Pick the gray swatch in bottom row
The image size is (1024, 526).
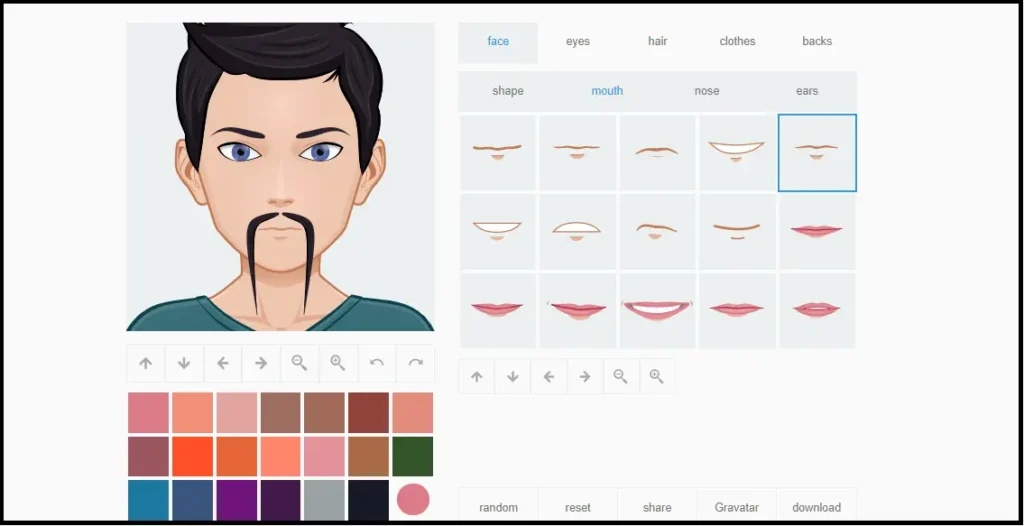click(325, 500)
